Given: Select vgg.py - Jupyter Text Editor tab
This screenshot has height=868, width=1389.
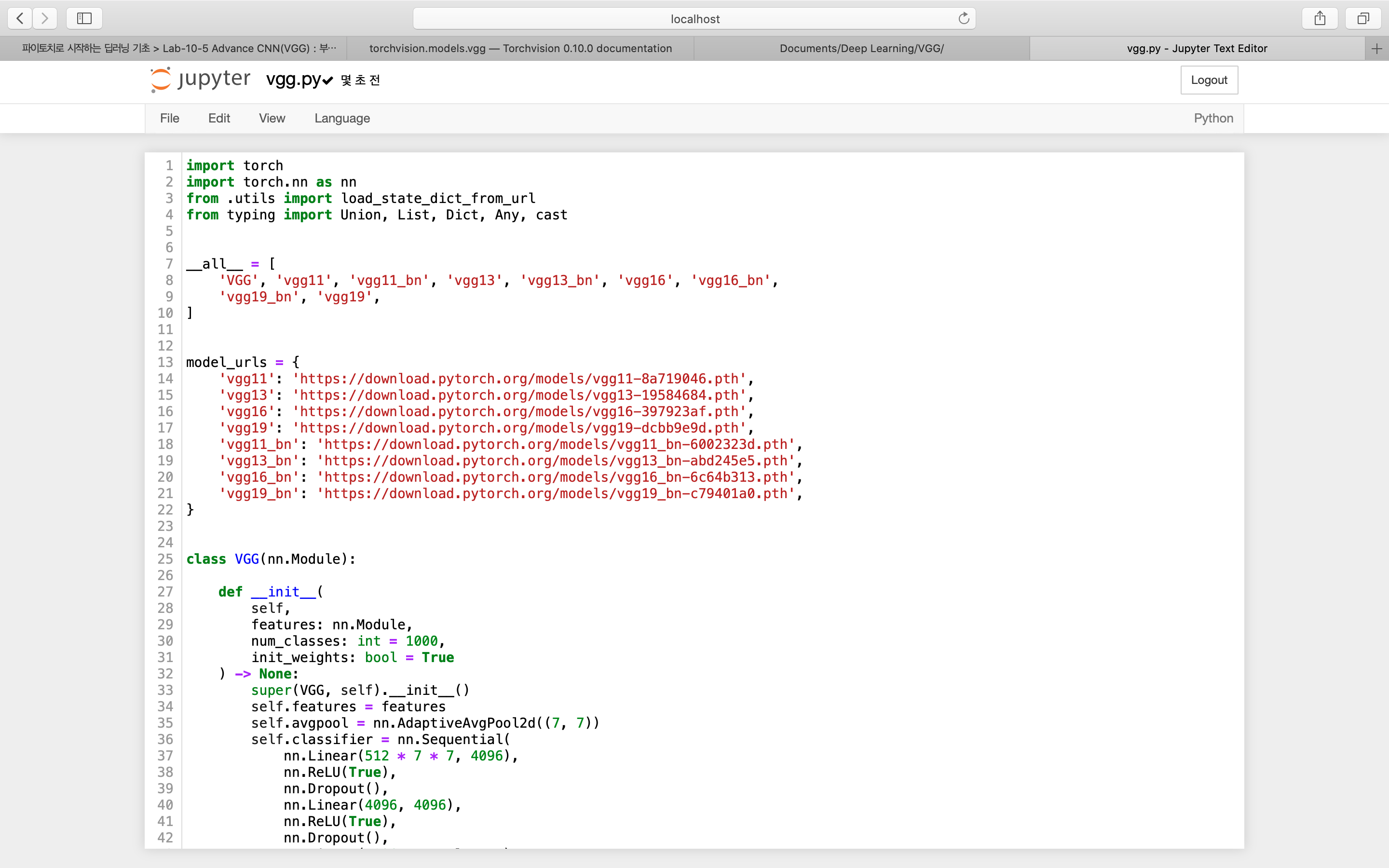Looking at the screenshot, I should 1197,49.
